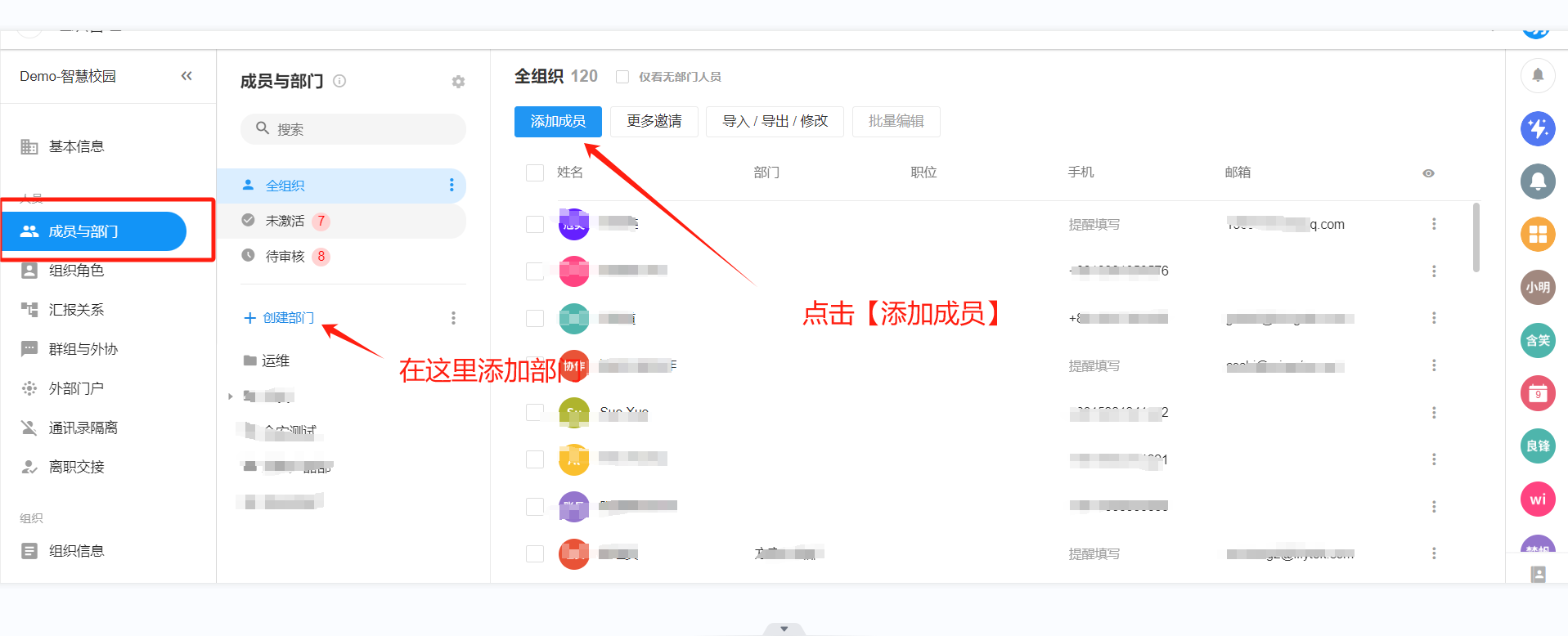The image size is (1568, 636).
Task: Open the red calendar icon in right sidebar
Action: point(1538,393)
